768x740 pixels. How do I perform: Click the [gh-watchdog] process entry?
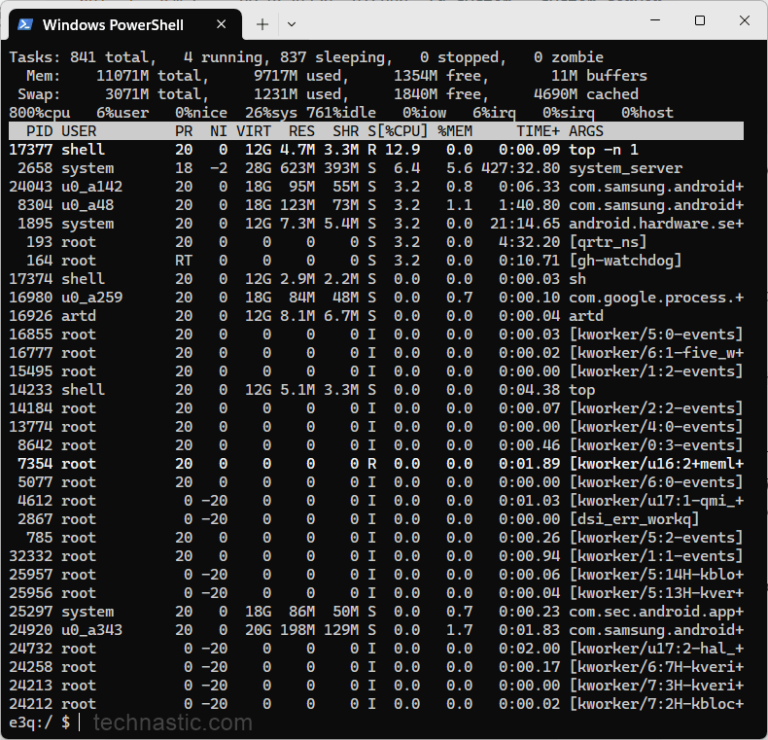point(625,261)
